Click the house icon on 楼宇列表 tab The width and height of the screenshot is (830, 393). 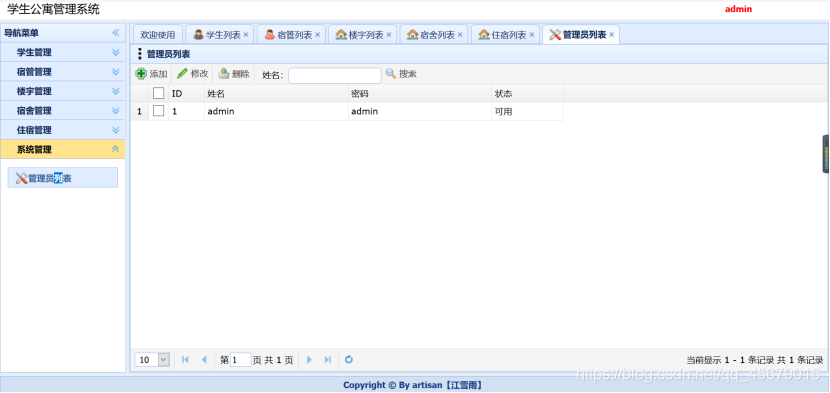[341, 34]
